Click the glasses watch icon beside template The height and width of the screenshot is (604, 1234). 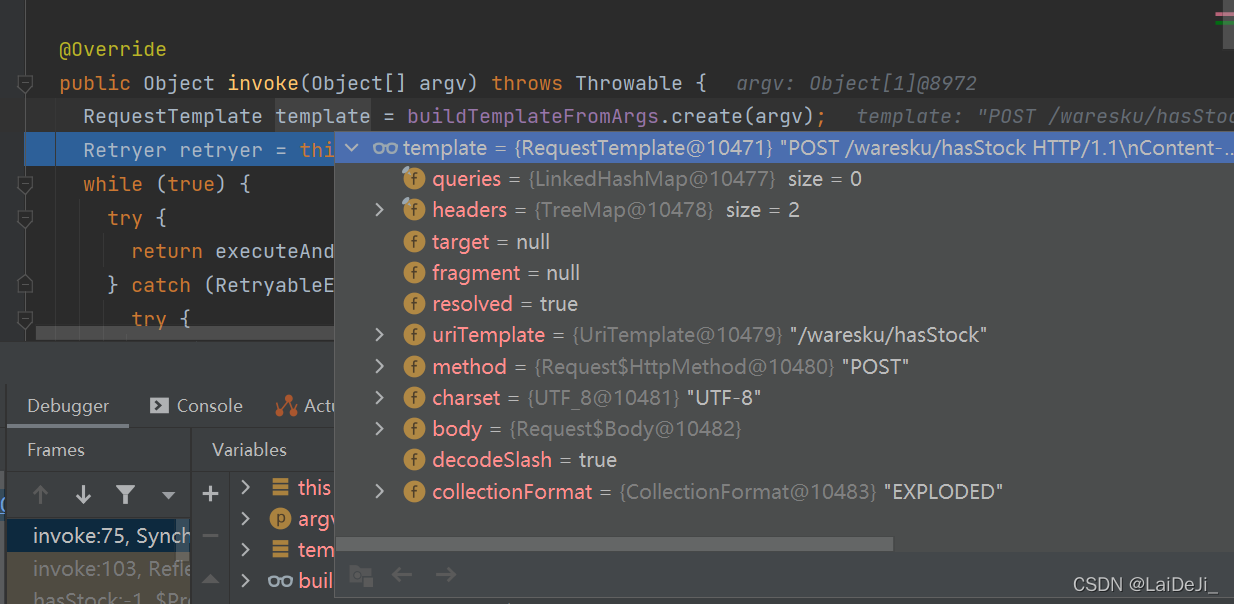tap(385, 148)
